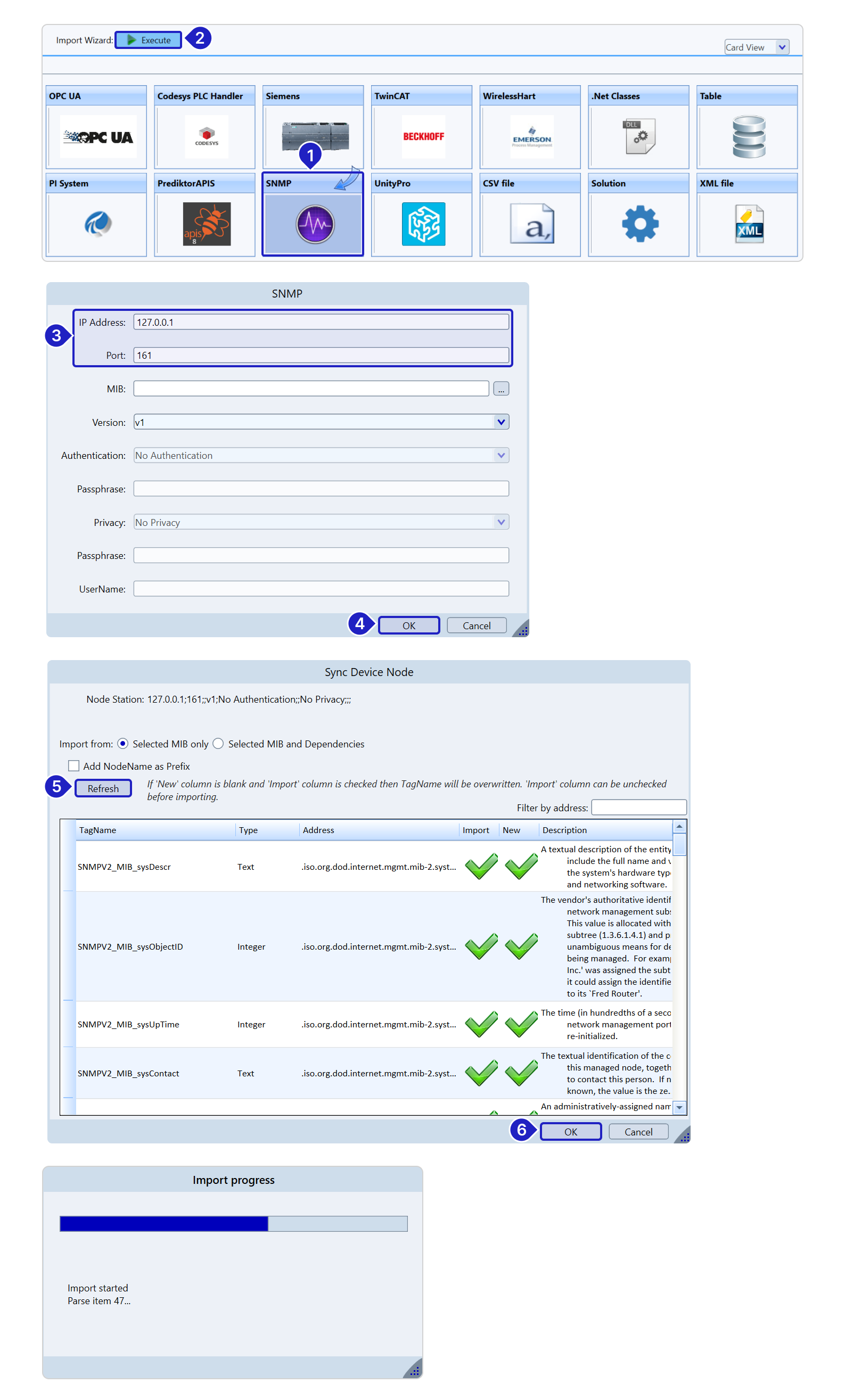Sort by TagName column header
This screenshot has height=1400, width=845.
point(98,829)
